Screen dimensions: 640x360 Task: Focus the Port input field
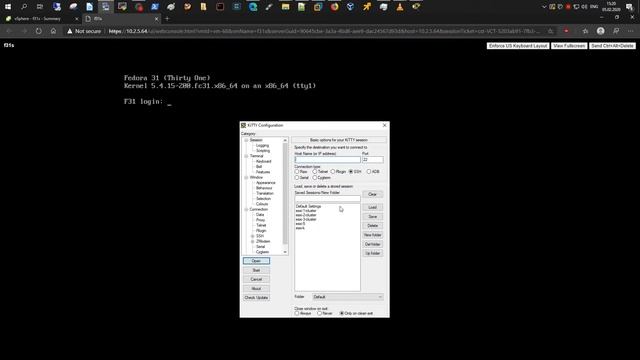373,160
